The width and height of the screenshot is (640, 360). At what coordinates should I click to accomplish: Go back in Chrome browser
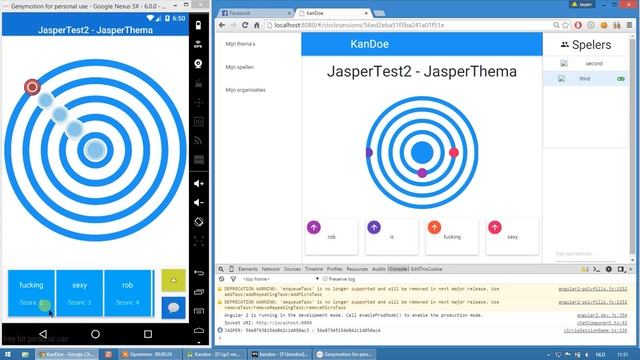click(x=222, y=25)
